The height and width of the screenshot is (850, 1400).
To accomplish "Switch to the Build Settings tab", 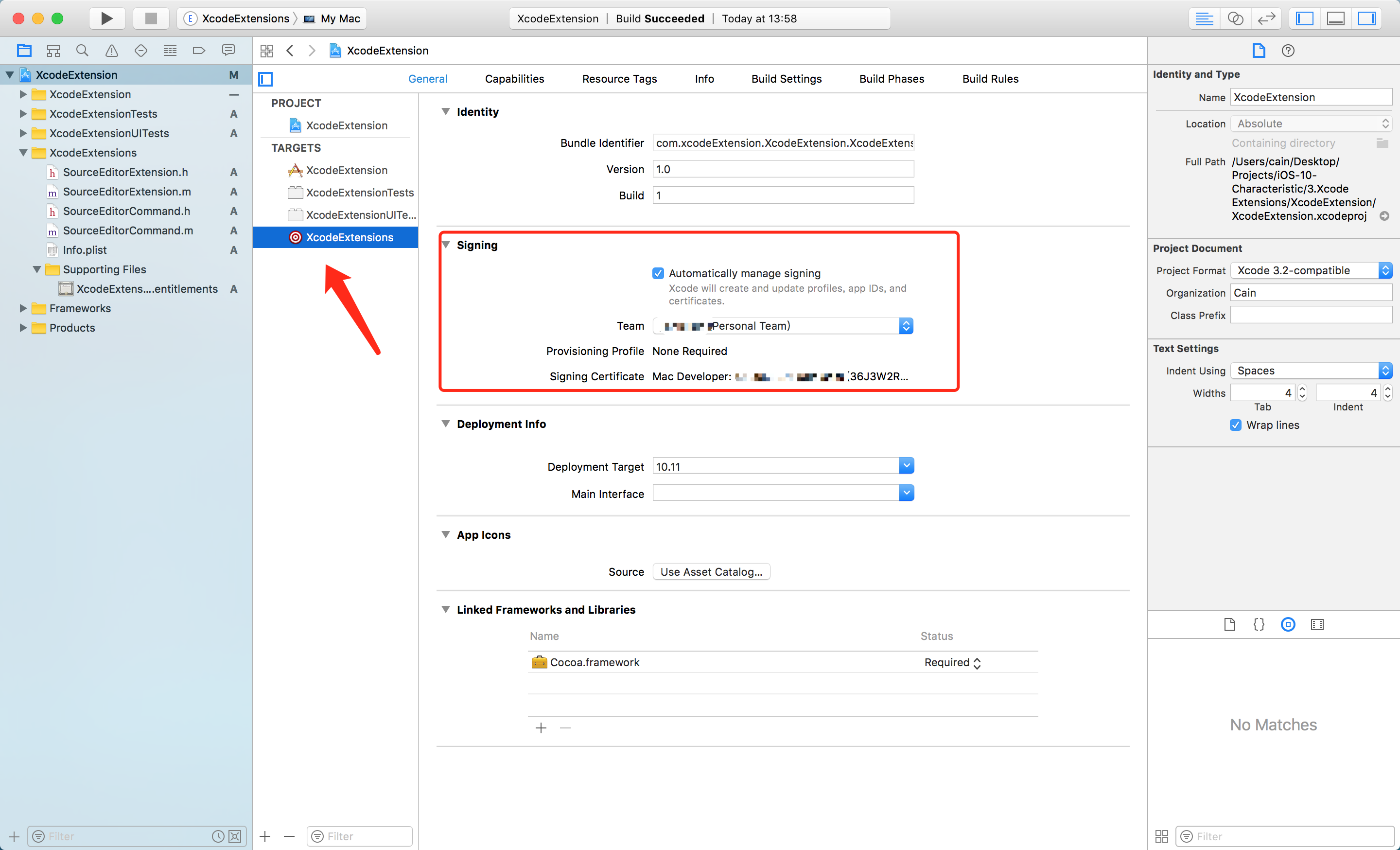I will point(786,79).
